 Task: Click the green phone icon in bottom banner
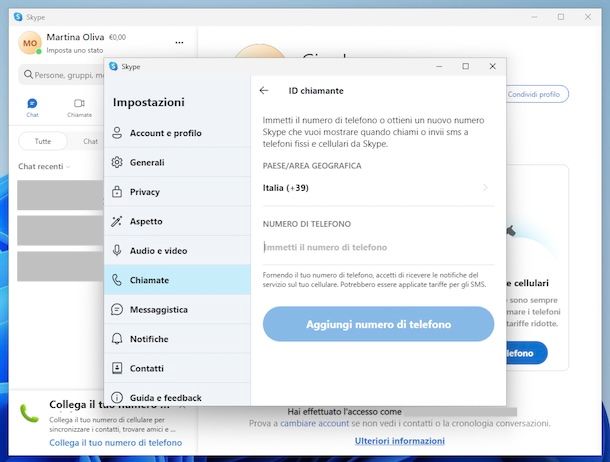(29, 413)
